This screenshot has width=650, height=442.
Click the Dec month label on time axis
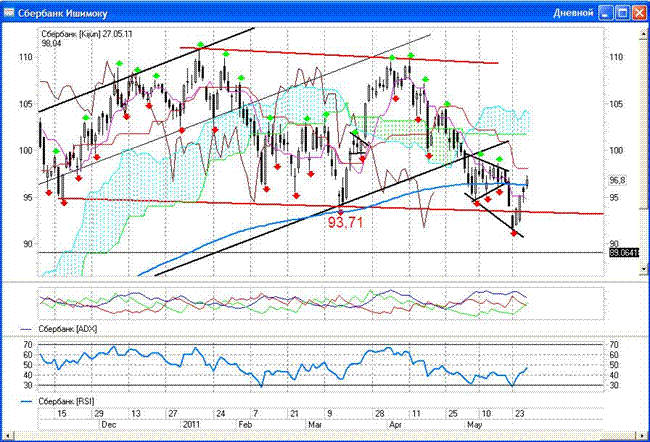109,425
